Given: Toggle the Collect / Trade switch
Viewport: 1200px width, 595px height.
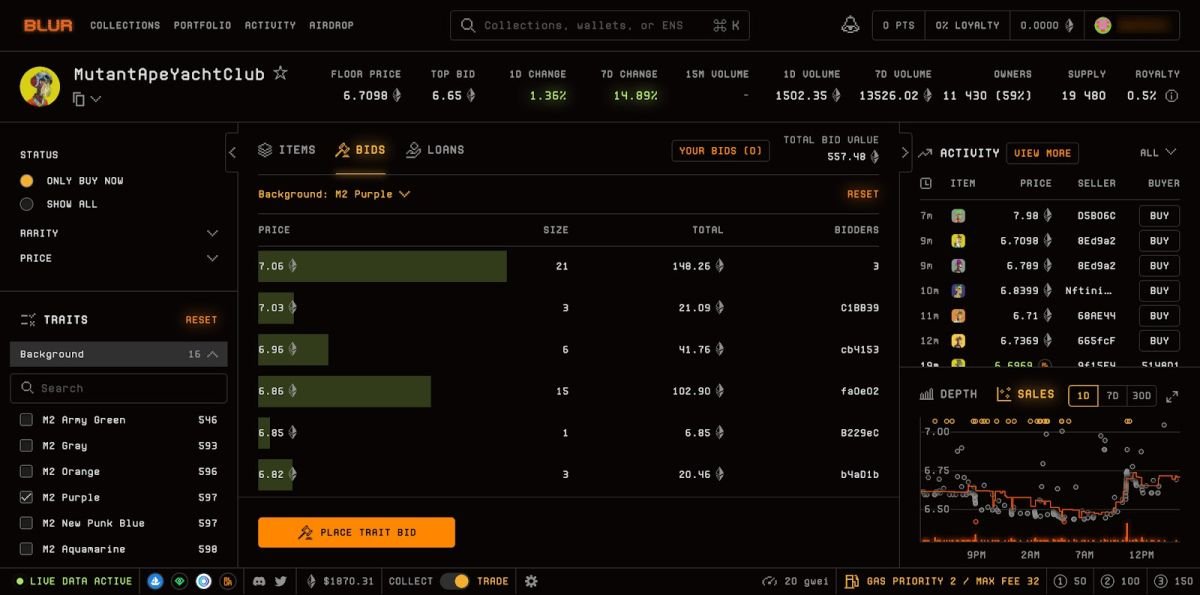Looking at the screenshot, I should (455, 581).
